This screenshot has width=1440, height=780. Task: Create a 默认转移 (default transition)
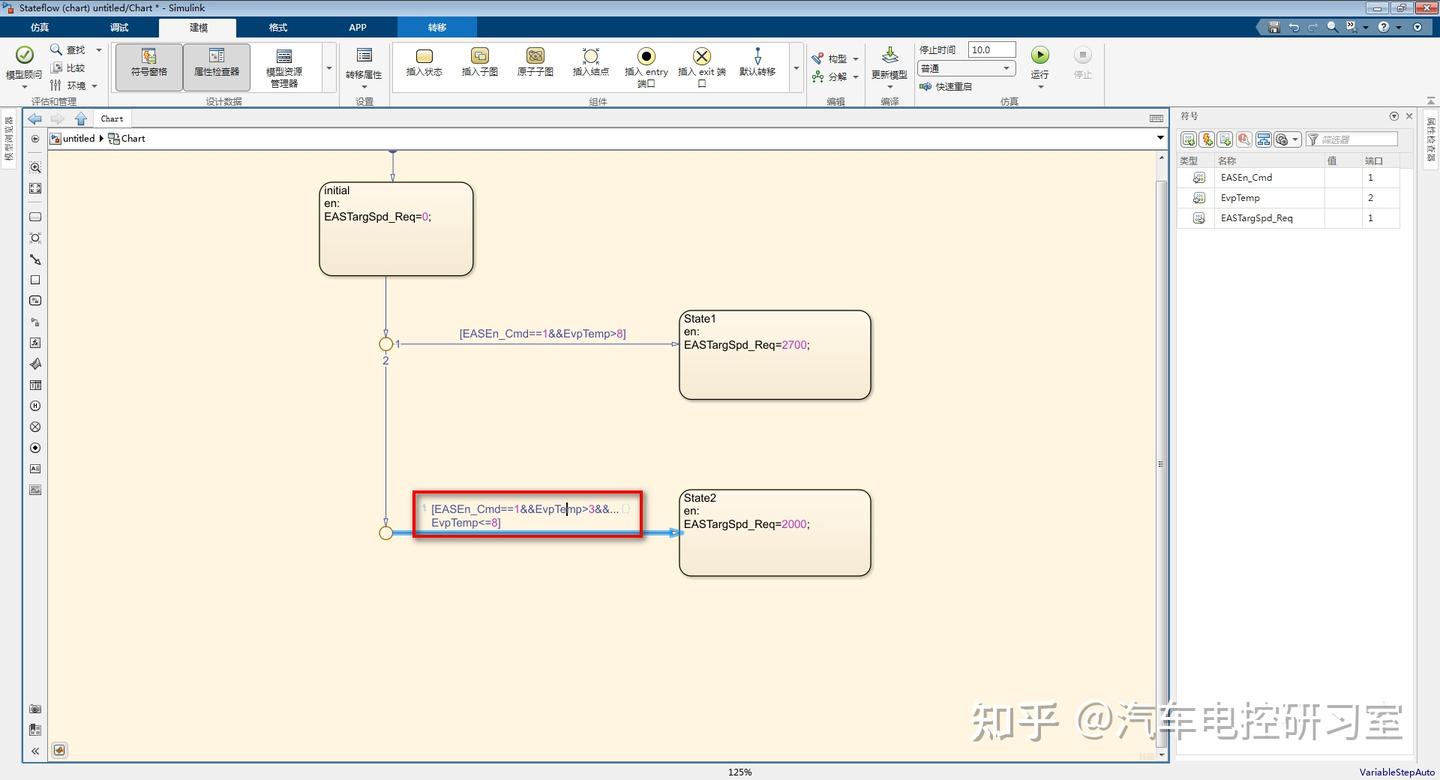(758, 62)
